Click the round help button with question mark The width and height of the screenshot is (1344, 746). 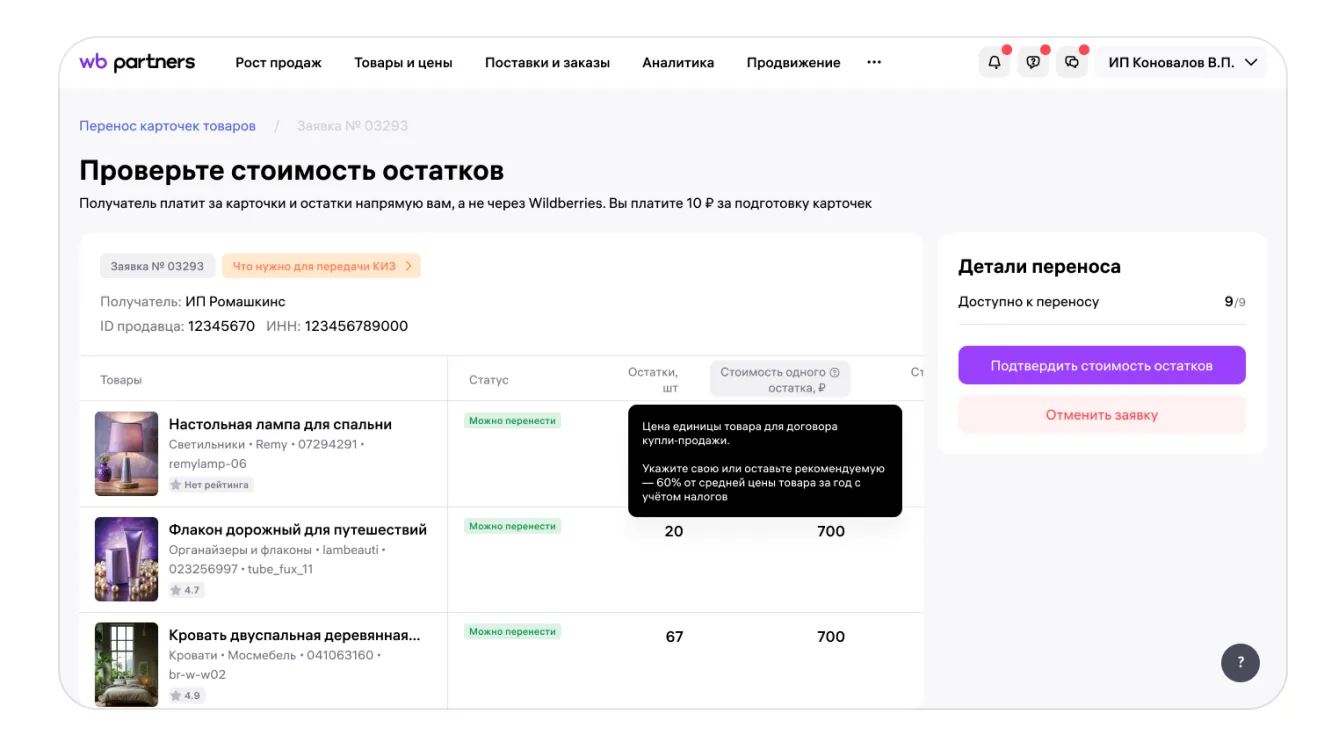(1240, 662)
